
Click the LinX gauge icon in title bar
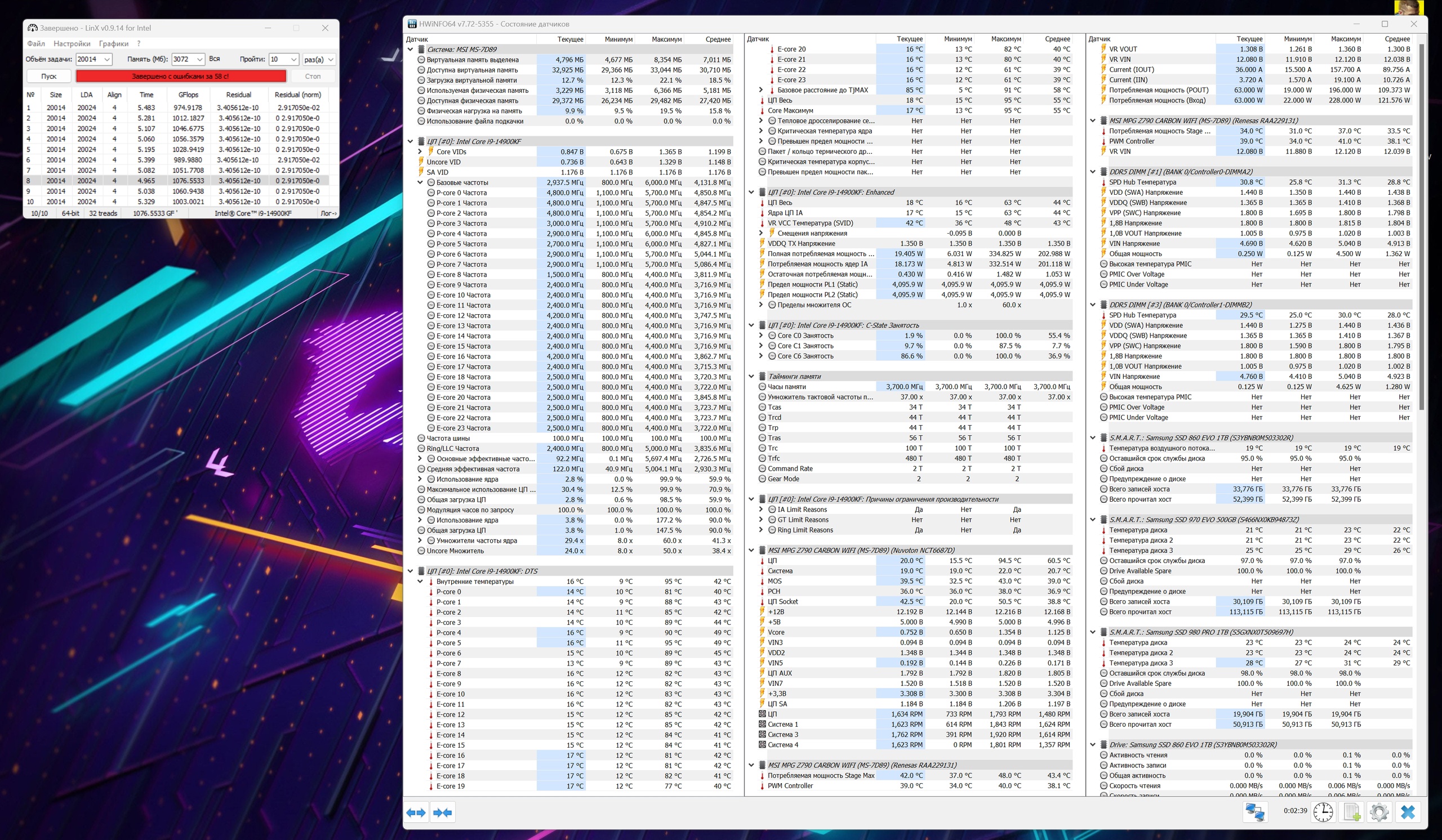(33, 28)
